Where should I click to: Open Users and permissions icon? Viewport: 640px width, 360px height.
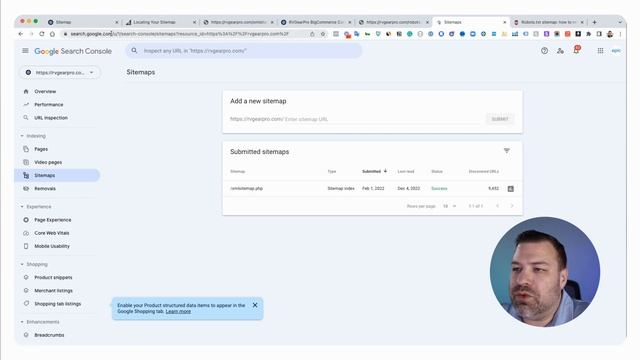point(560,51)
